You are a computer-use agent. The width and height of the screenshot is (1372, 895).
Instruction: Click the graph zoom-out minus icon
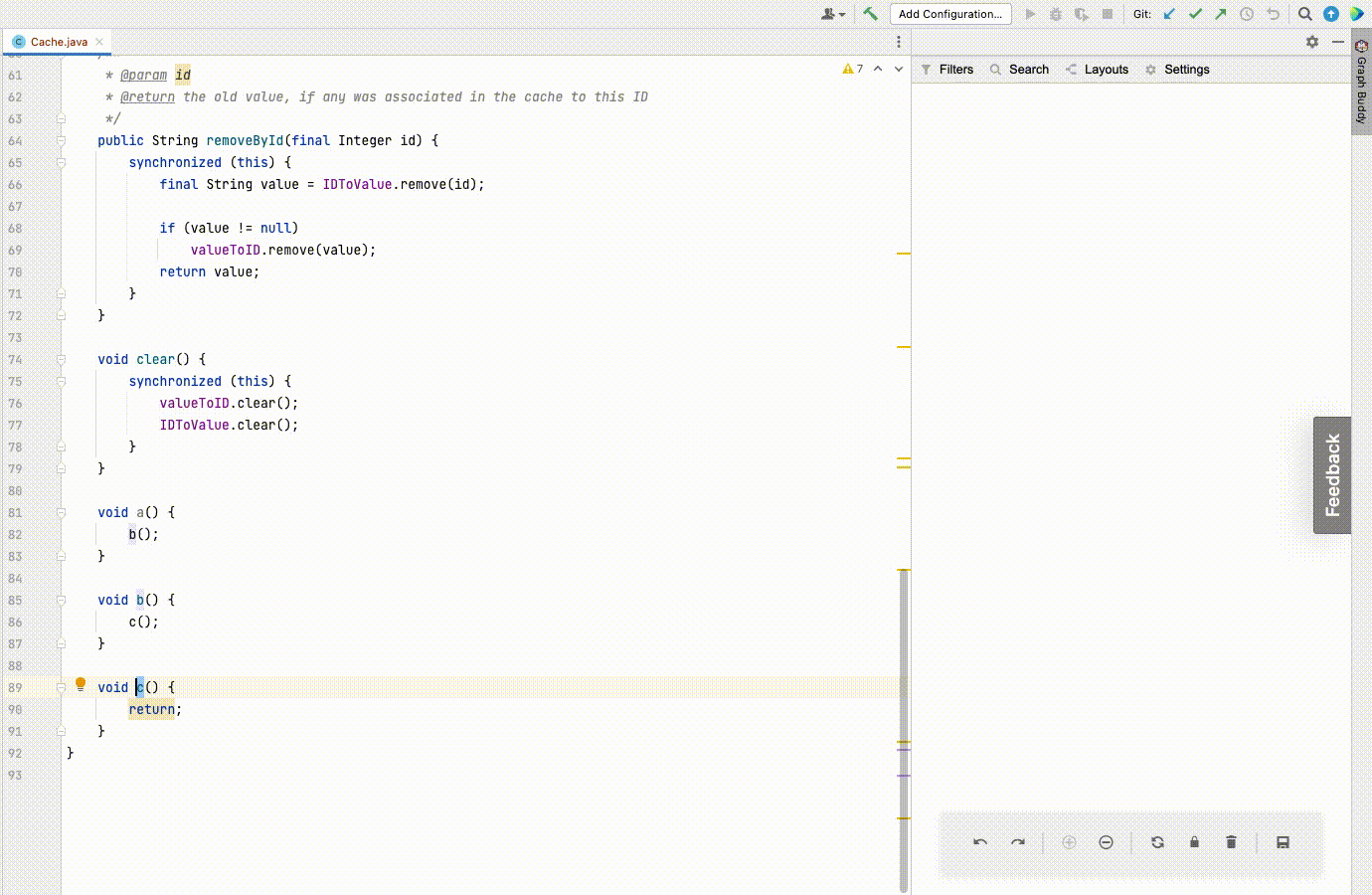[1107, 842]
